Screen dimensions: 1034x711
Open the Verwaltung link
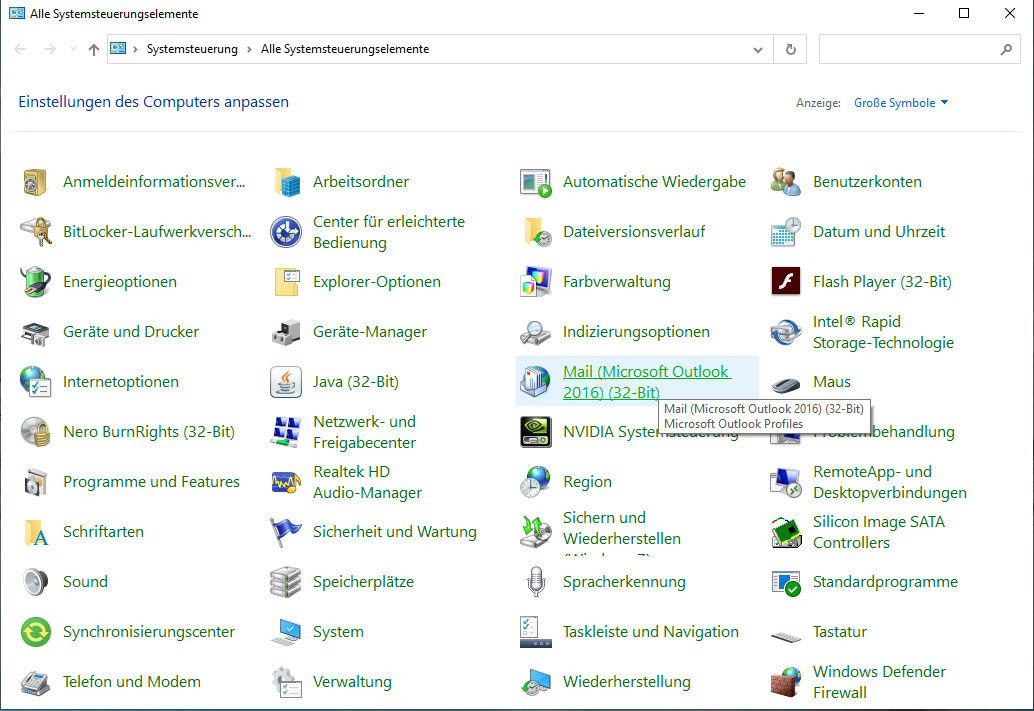click(x=352, y=682)
